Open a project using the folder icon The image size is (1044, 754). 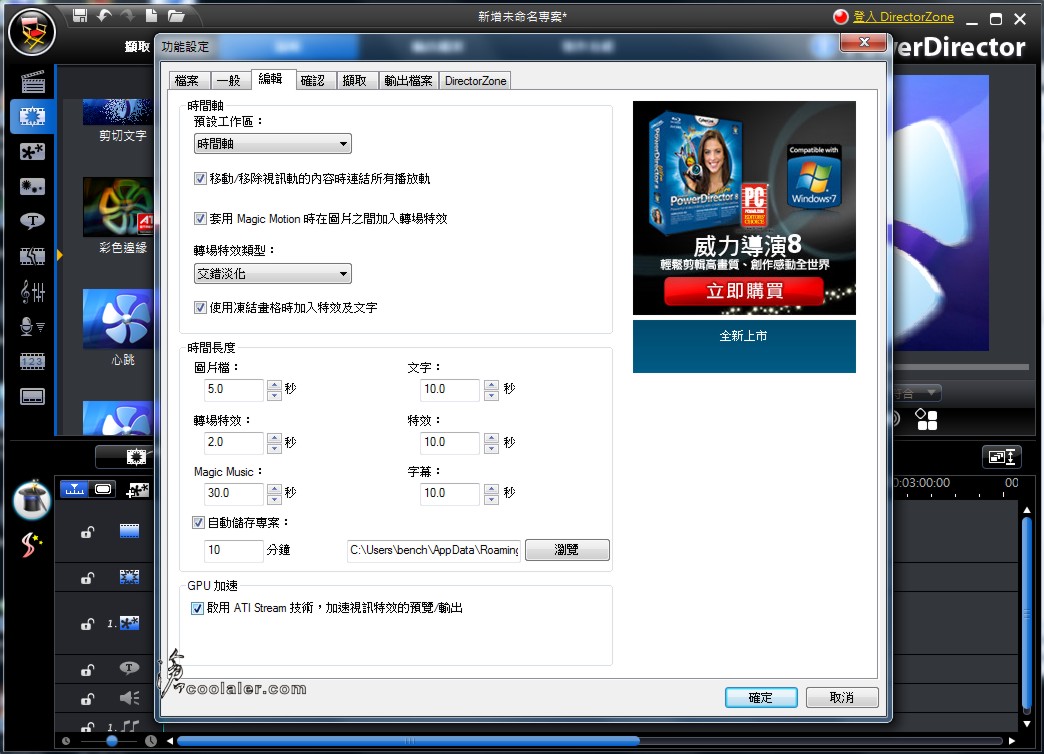[x=176, y=15]
